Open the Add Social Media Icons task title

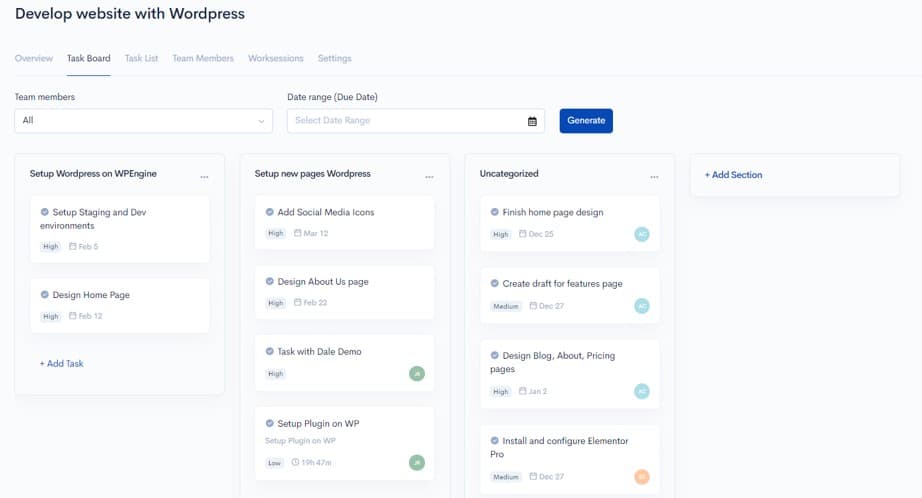coord(326,212)
